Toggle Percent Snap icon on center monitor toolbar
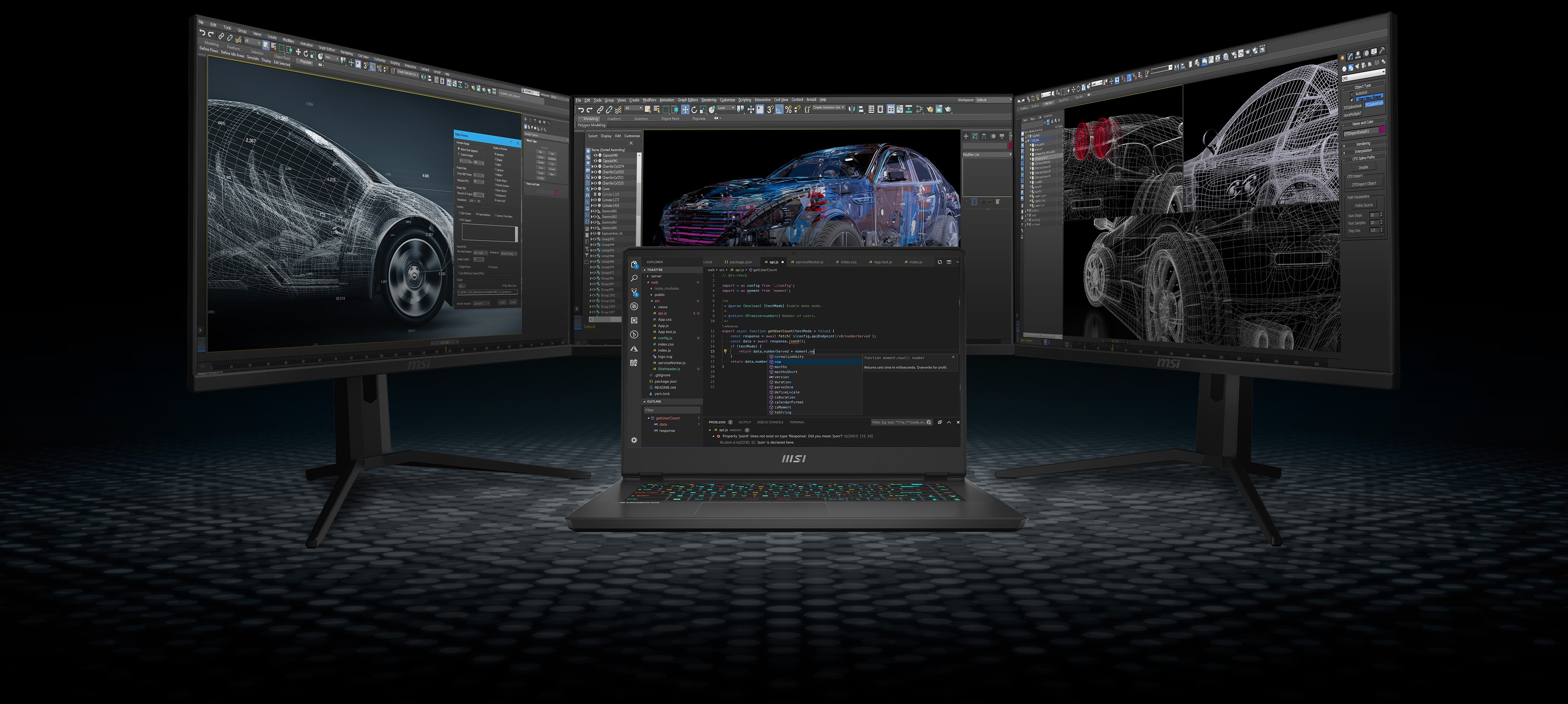1568x704 pixels. point(788,109)
